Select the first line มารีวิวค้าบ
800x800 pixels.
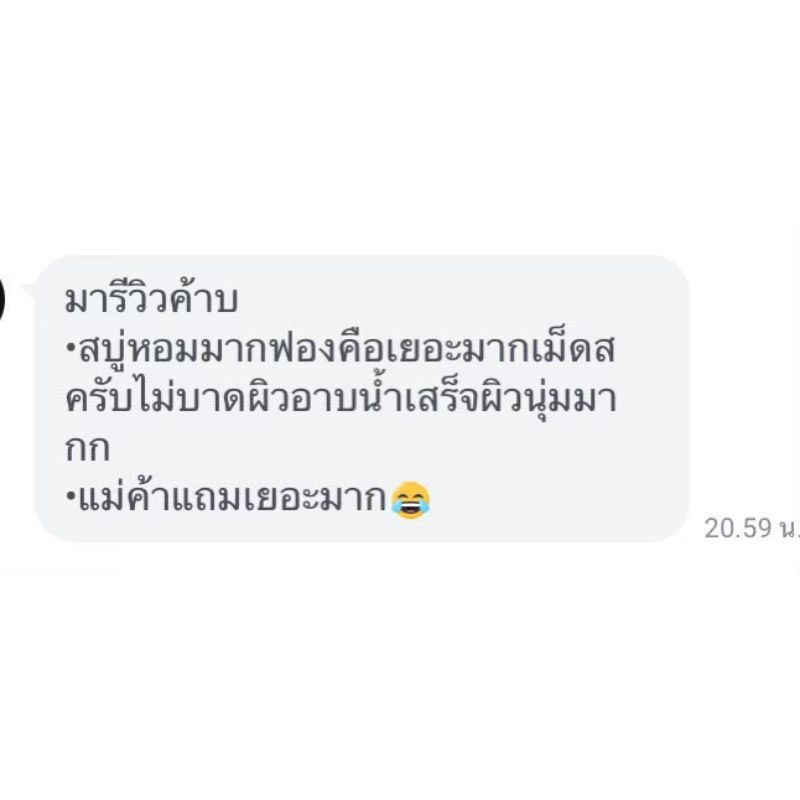click(x=152, y=298)
